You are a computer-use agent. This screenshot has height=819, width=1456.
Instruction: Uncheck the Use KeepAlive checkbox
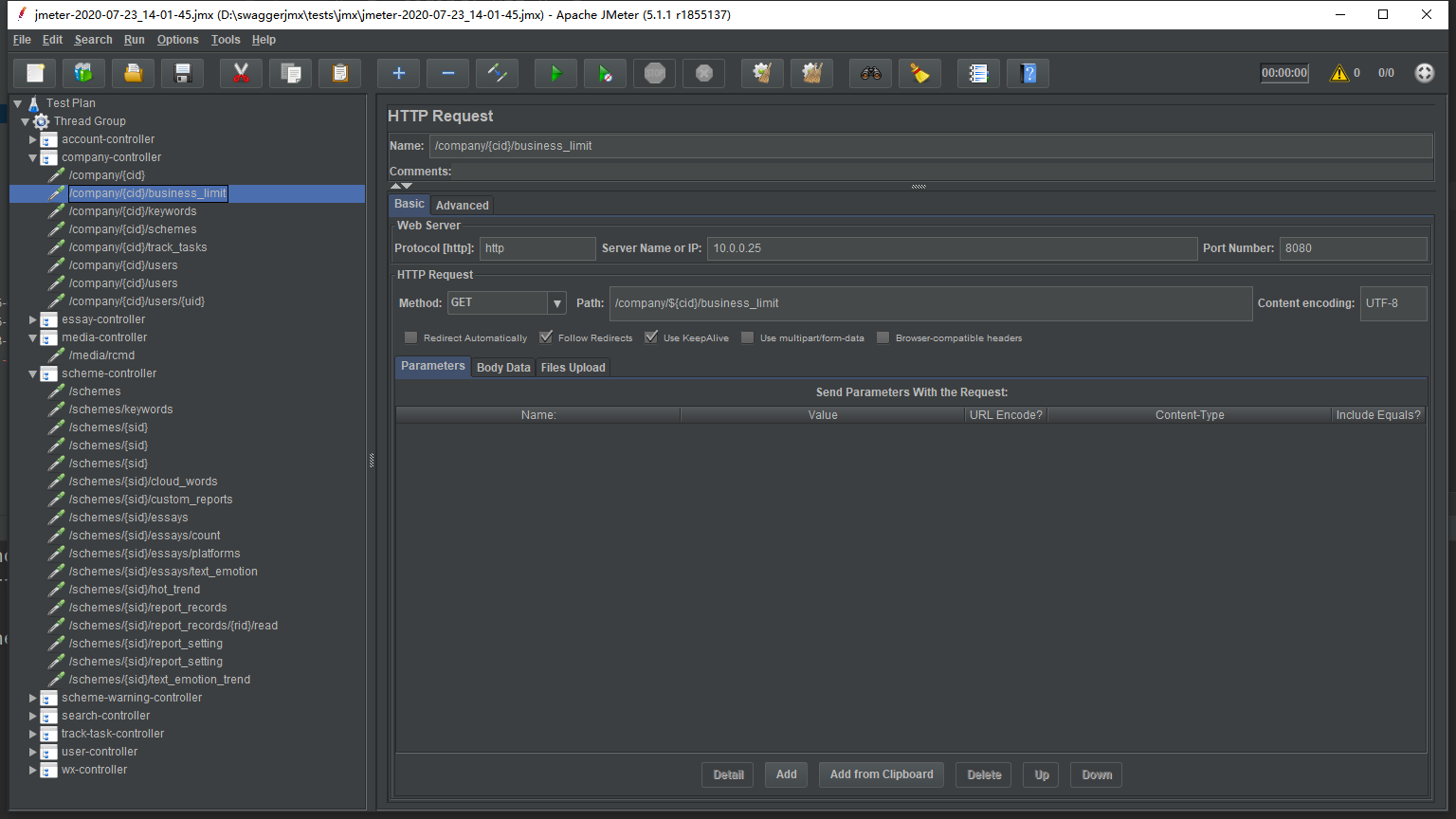click(651, 337)
